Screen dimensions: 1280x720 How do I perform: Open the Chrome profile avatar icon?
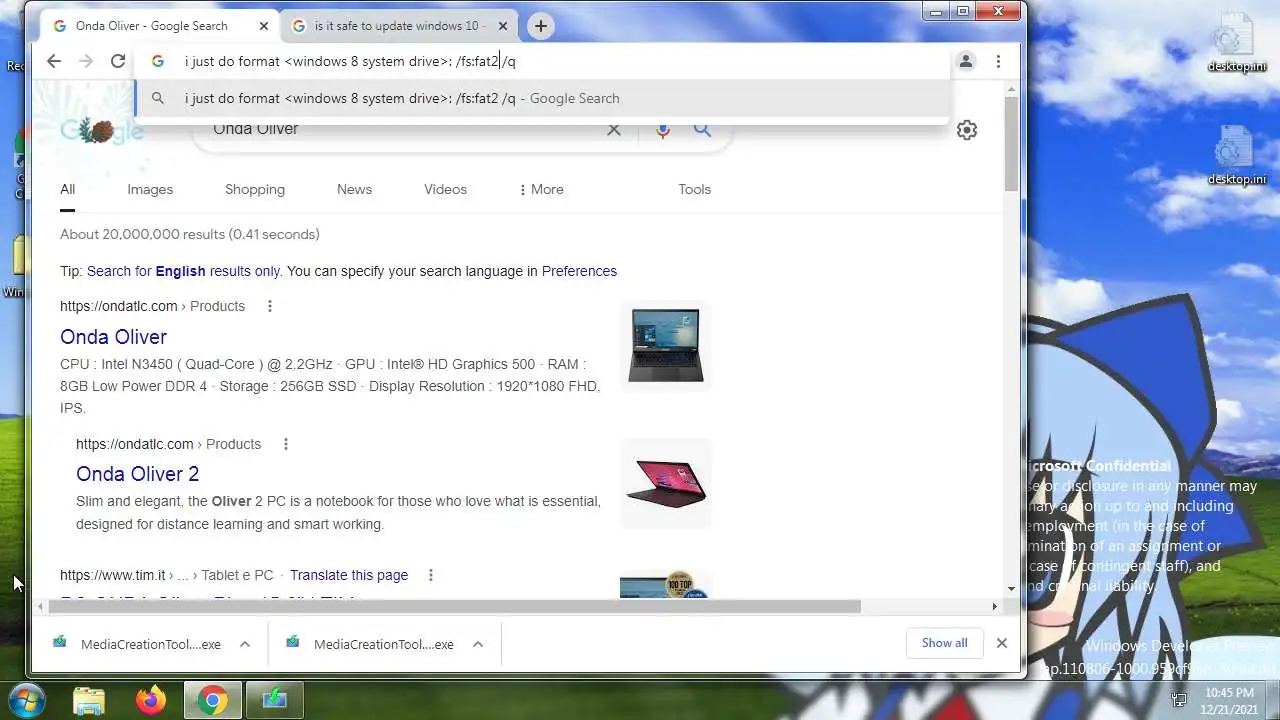click(966, 61)
